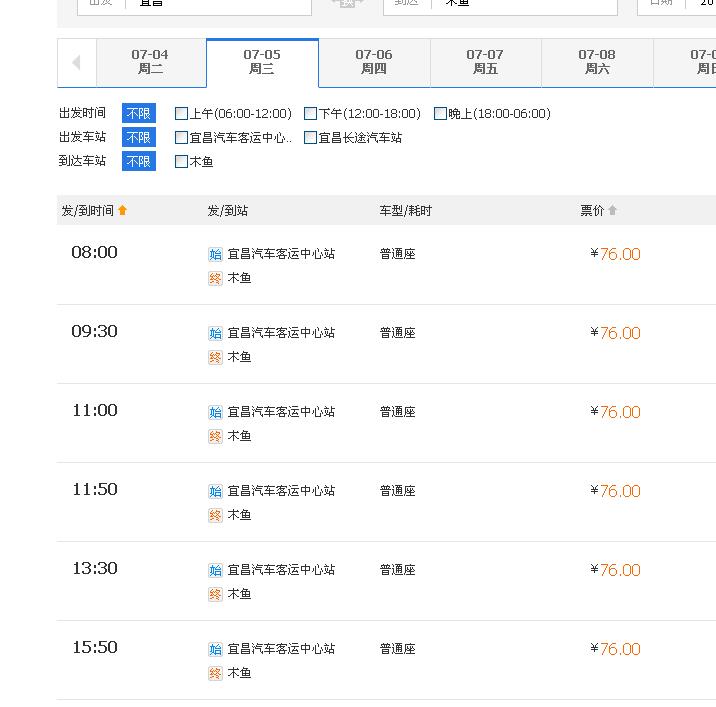The width and height of the screenshot is (716, 707).
Task: Click the 09:30 departure time
Action: click(95, 332)
